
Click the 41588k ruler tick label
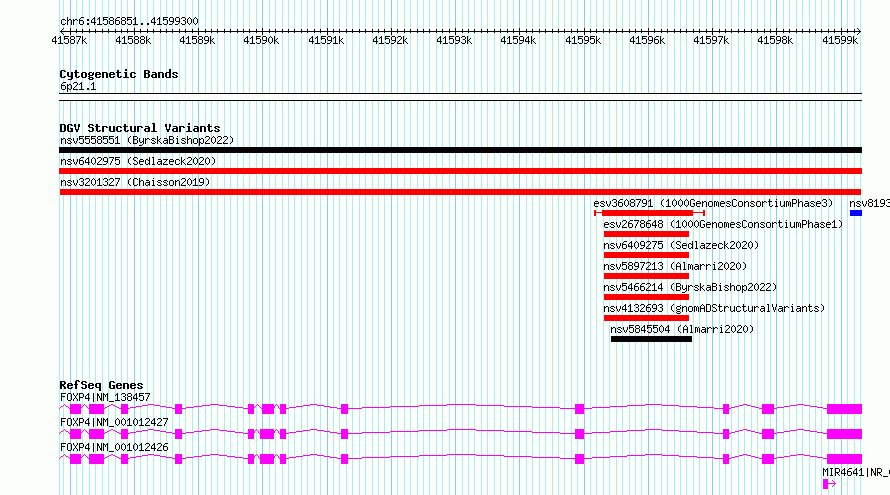[x=133, y=40]
